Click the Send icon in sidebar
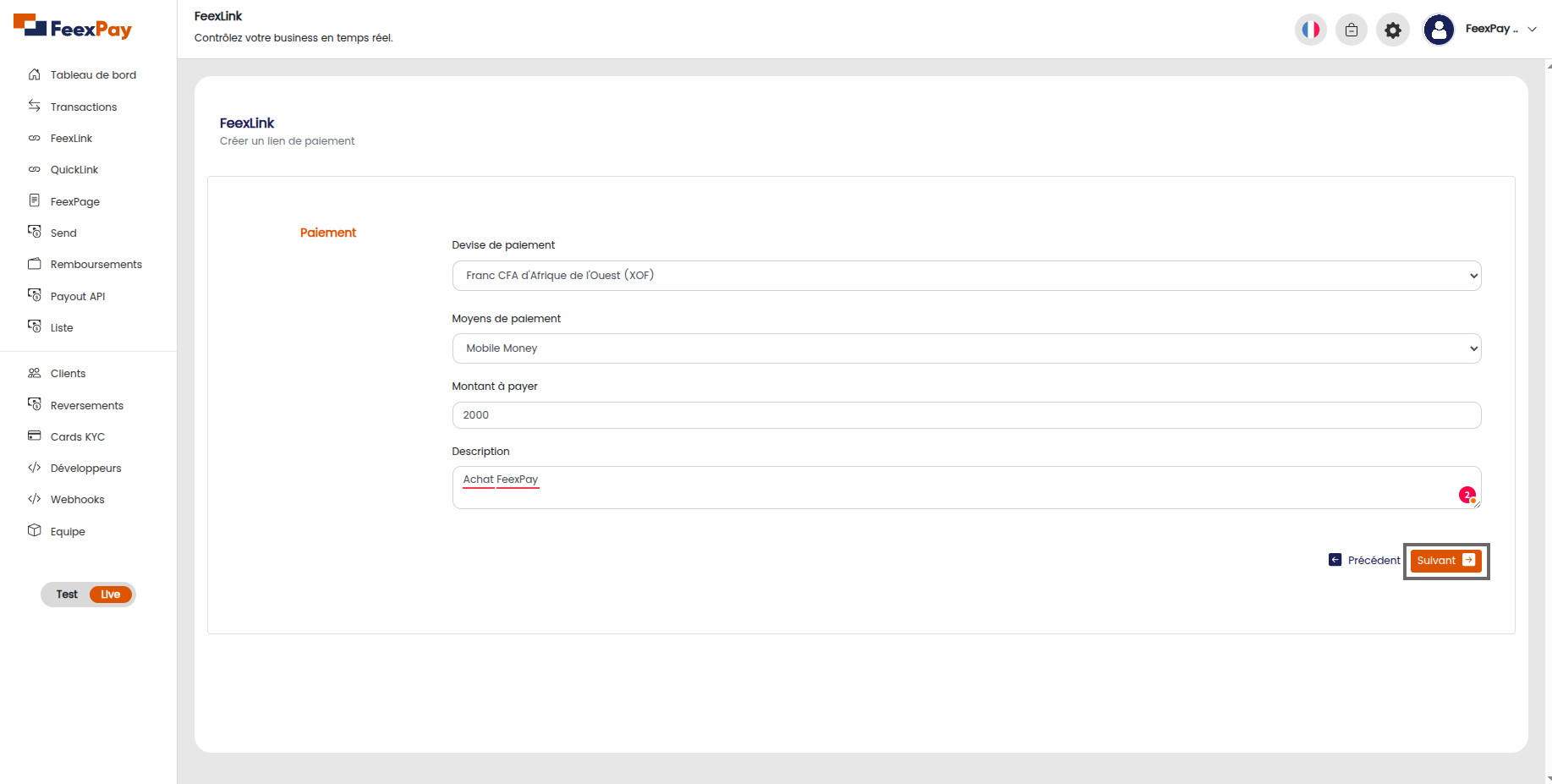The width and height of the screenshot is (1552, 784). tap(35, 232)
